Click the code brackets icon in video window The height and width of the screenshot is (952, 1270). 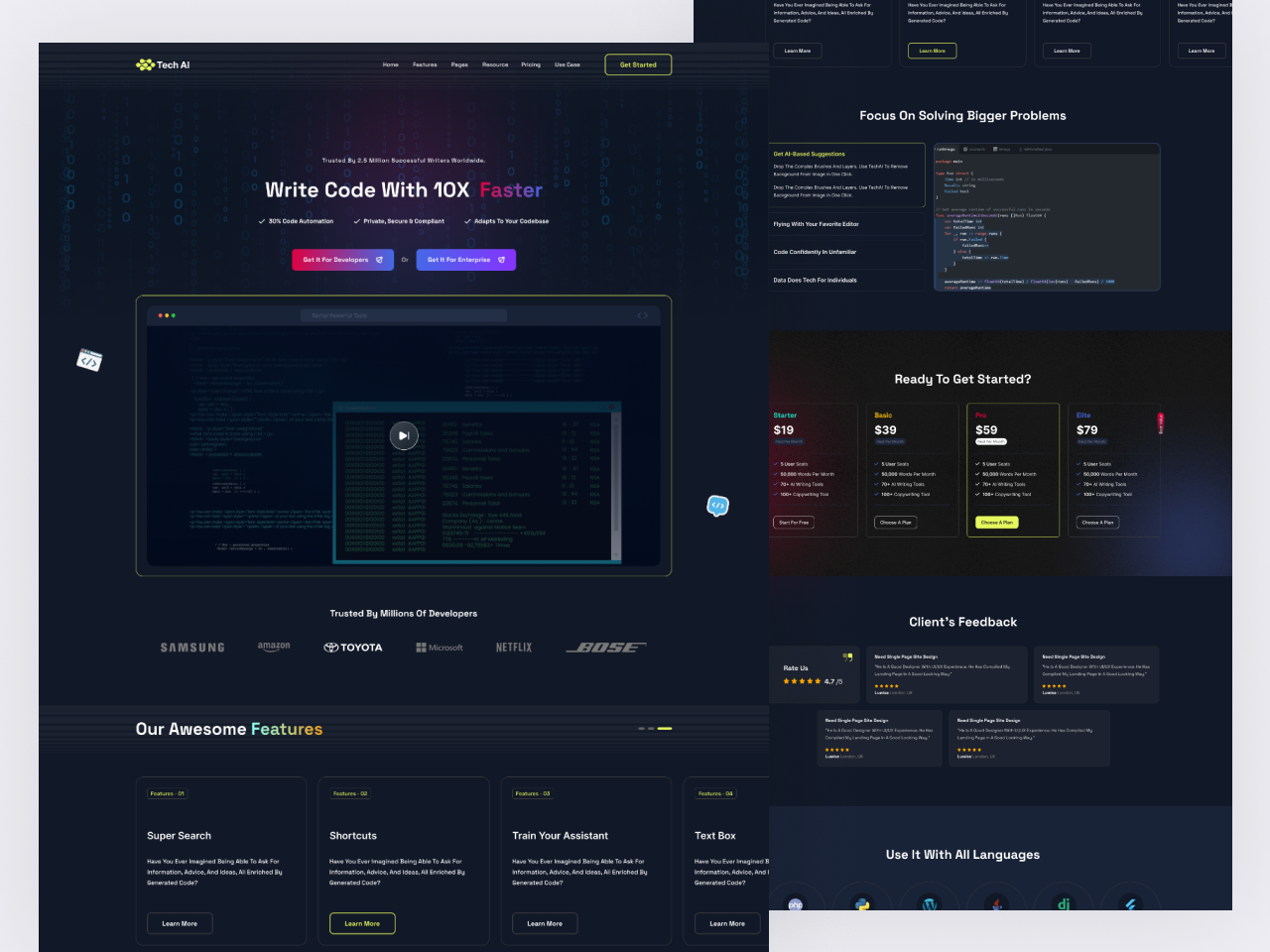642,315
